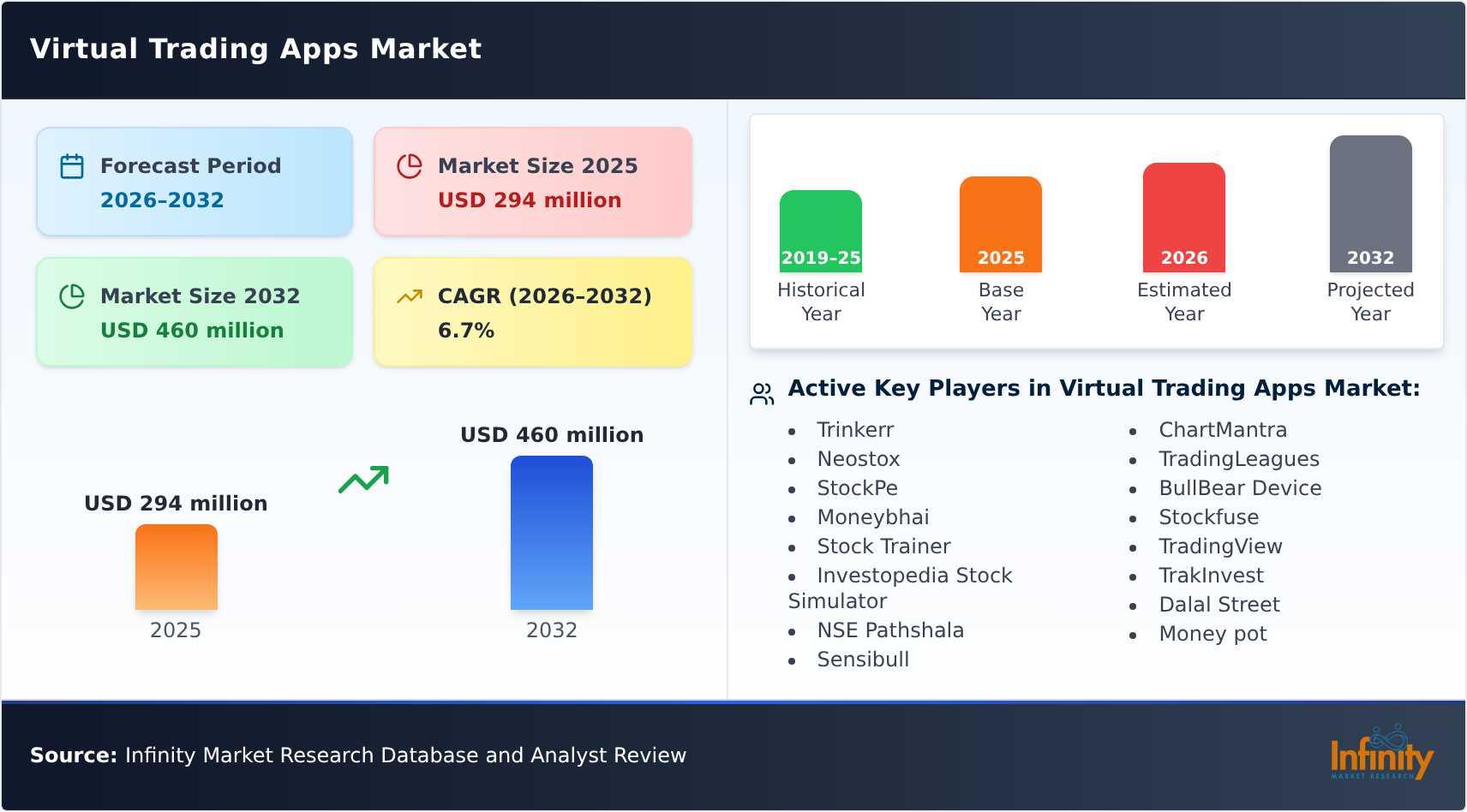Select the orange 2025 Base Year bar
Image resolution: width=1467 pixels, height=812 pixels.
pos(1001,224)
